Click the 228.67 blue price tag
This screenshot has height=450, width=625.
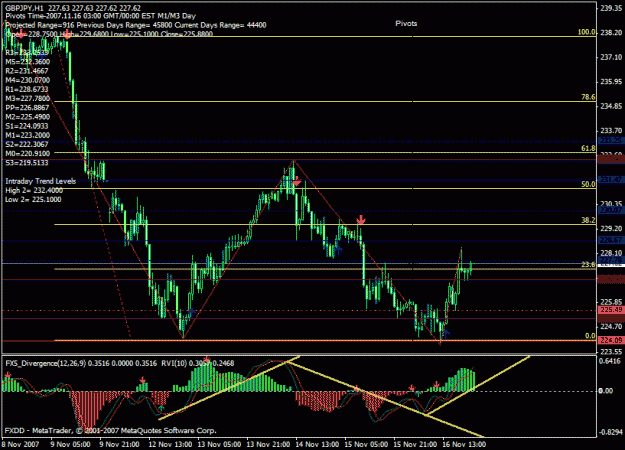[x=611, y=240]
